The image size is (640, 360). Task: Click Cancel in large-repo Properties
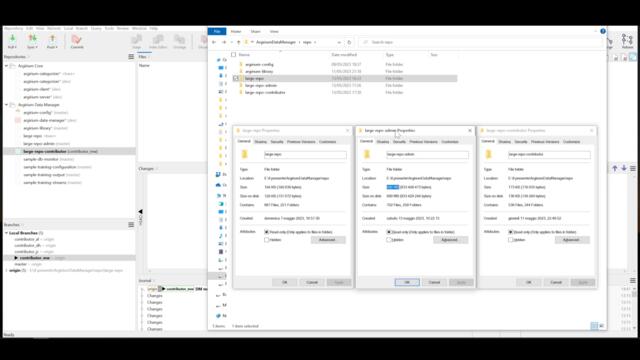click(312, 282)
